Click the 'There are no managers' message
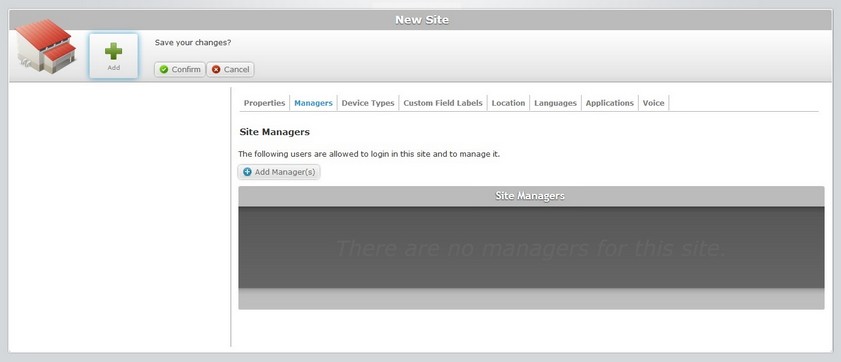Viewport: 841px width, 362px height. coord(531,249)
